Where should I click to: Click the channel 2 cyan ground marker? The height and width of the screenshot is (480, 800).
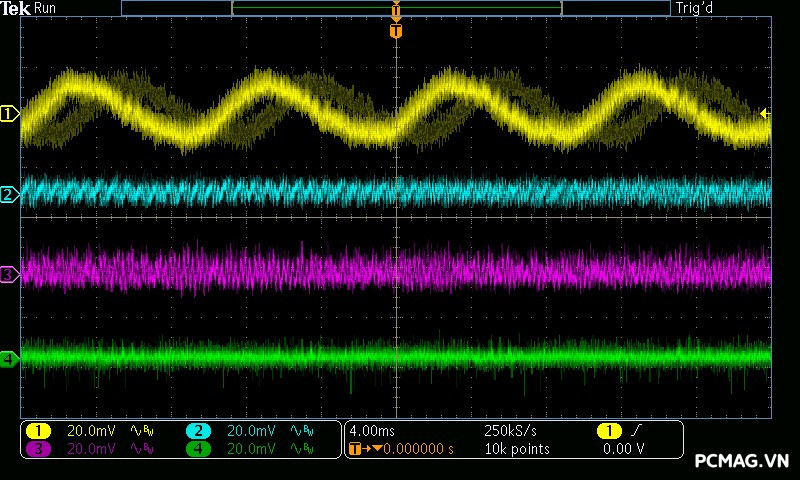tap(9, 194)
